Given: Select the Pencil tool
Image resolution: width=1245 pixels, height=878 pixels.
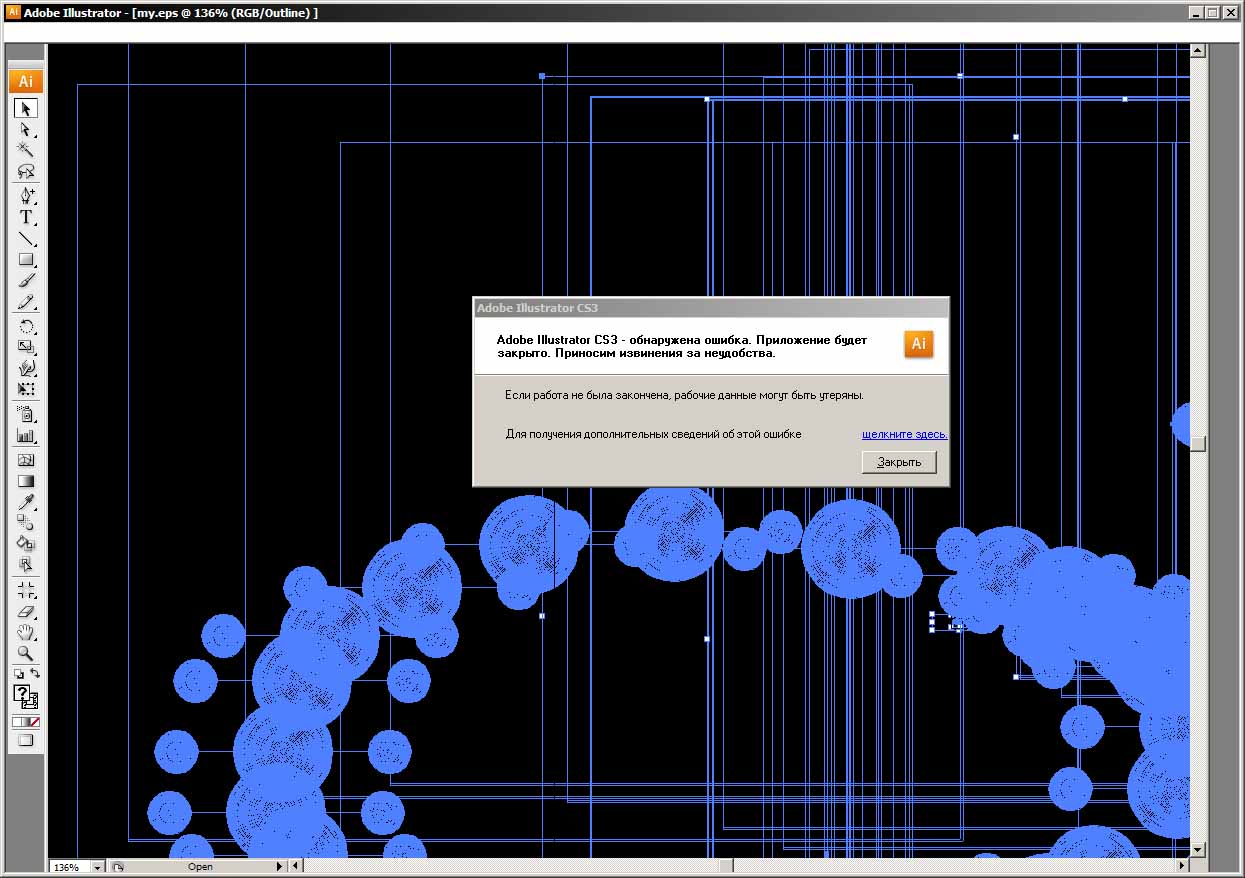Looking at the screenshot, I should pos(26,302).
